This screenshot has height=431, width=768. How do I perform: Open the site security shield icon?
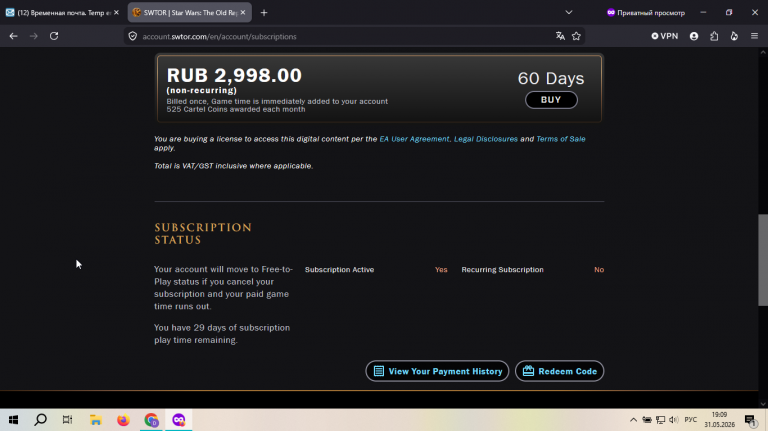coord(133,36)
